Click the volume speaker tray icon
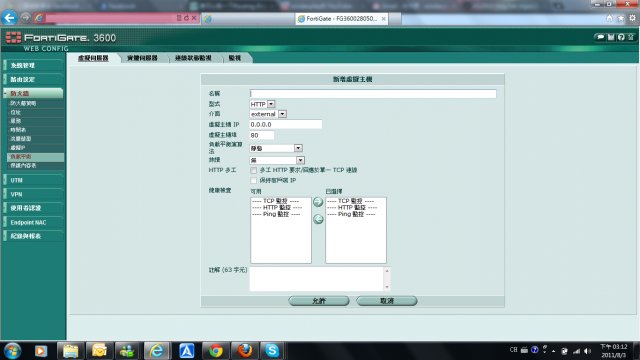 (587, 351)
